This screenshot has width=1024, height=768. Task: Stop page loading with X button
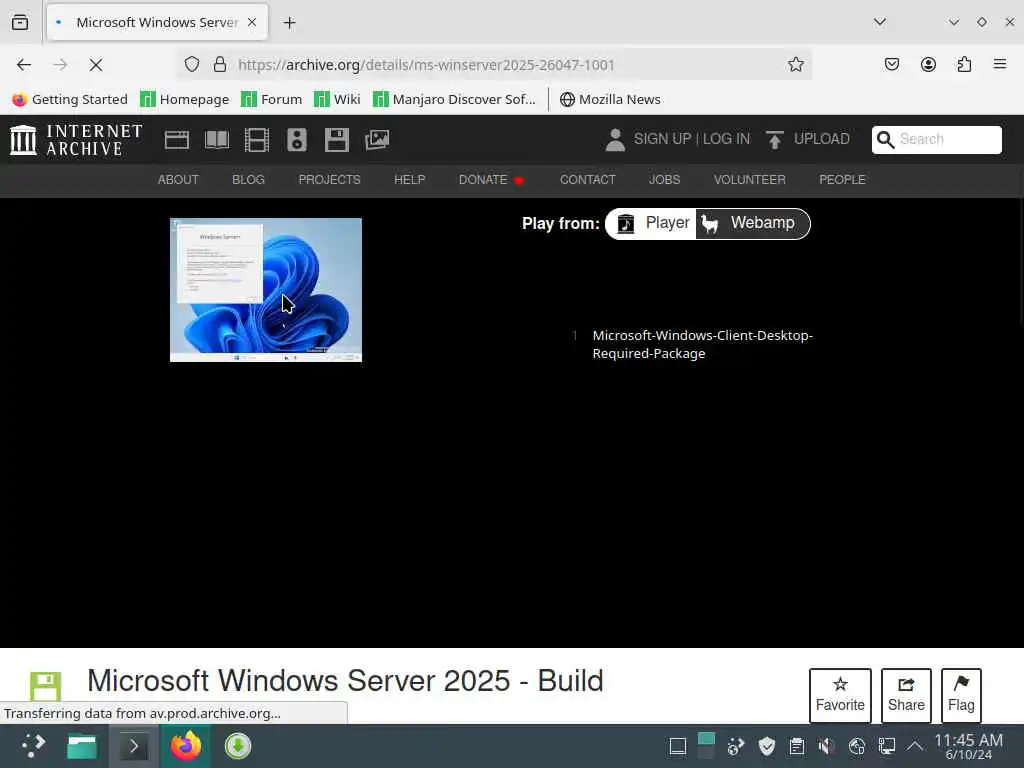pyautogui.click(x=95, y=65)
